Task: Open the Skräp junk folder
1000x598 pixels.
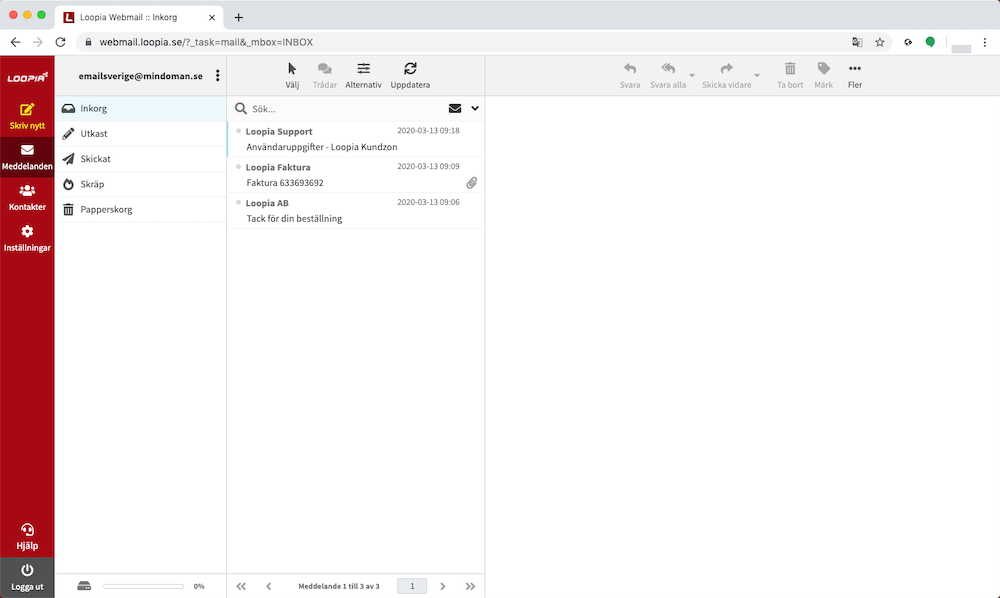Action: click(141, 184)
